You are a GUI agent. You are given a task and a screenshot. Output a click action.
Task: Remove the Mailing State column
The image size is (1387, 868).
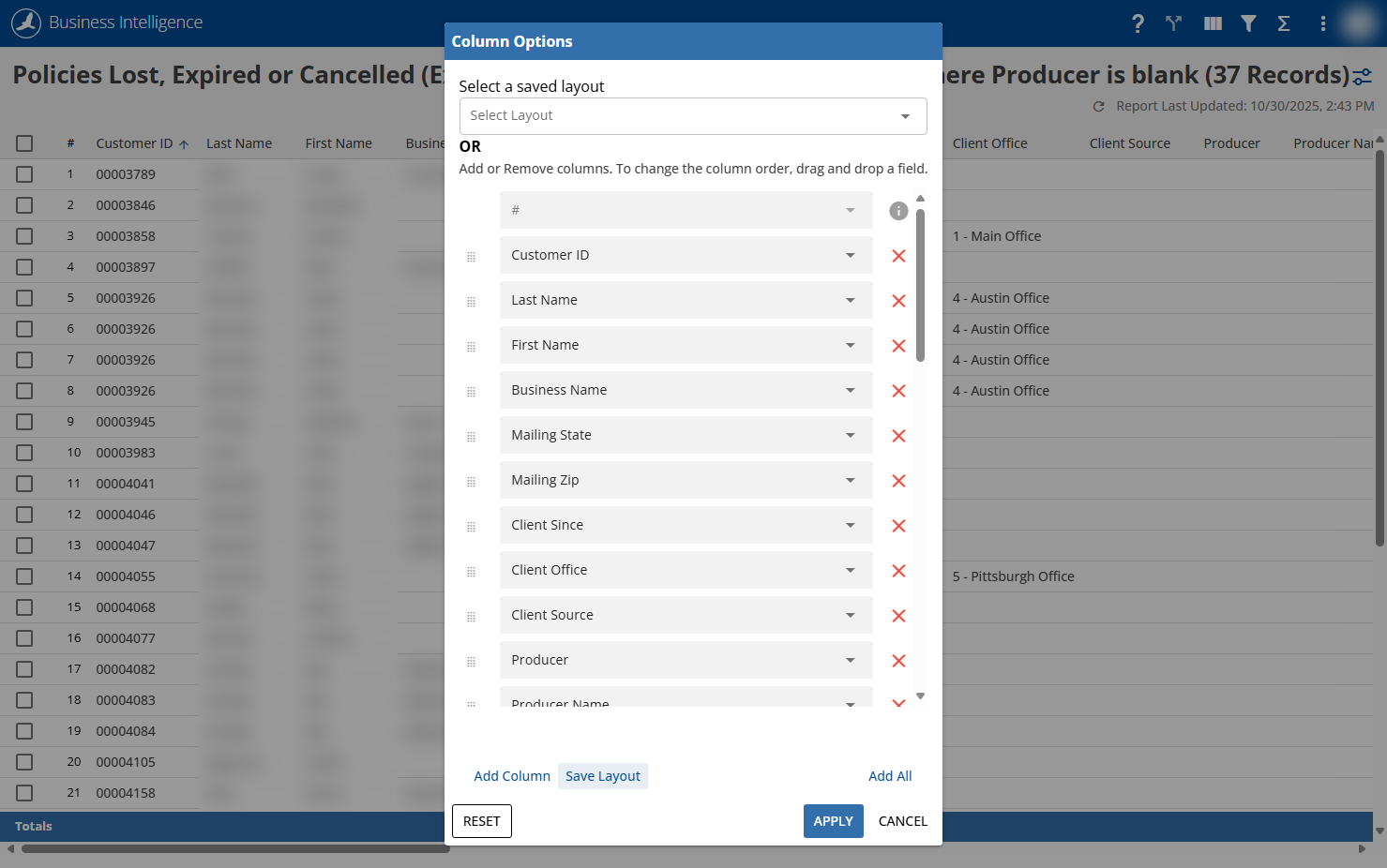pyautogui.click(x=898, y=436)
